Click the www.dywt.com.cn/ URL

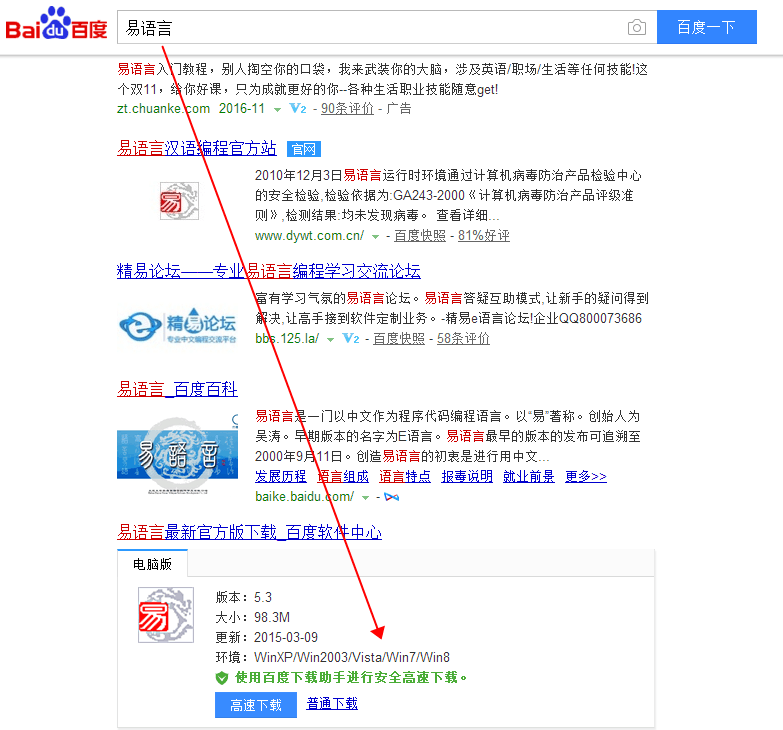tap(310, 236)
